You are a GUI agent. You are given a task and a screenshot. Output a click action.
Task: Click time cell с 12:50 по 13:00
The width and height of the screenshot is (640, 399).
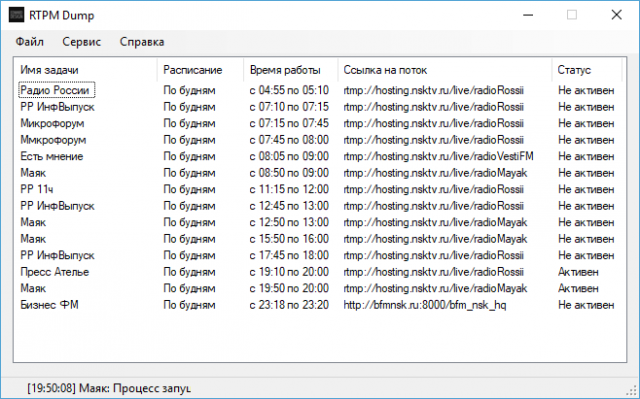(x=289, y=222)
